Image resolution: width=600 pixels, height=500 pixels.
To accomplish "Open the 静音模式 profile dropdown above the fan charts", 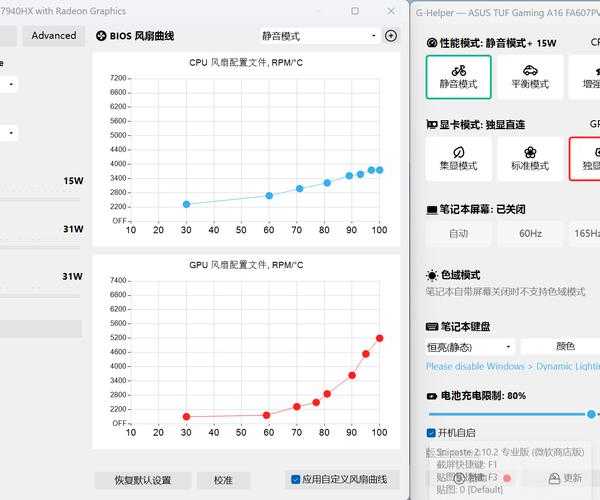I will coord(320,36).
